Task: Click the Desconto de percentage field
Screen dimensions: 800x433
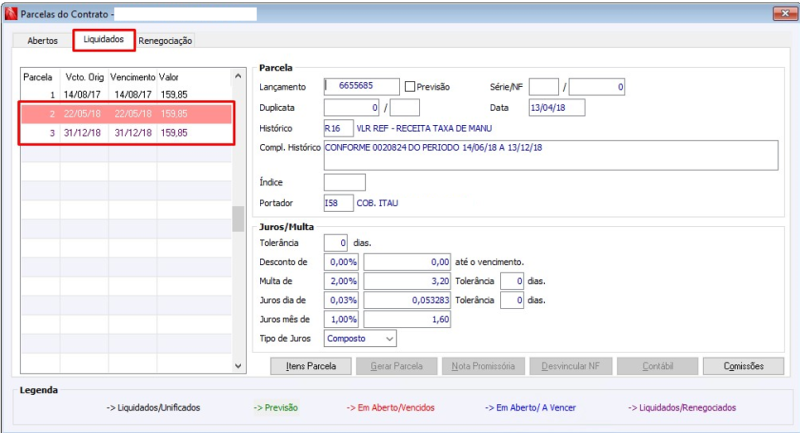Action: [341, 262]
